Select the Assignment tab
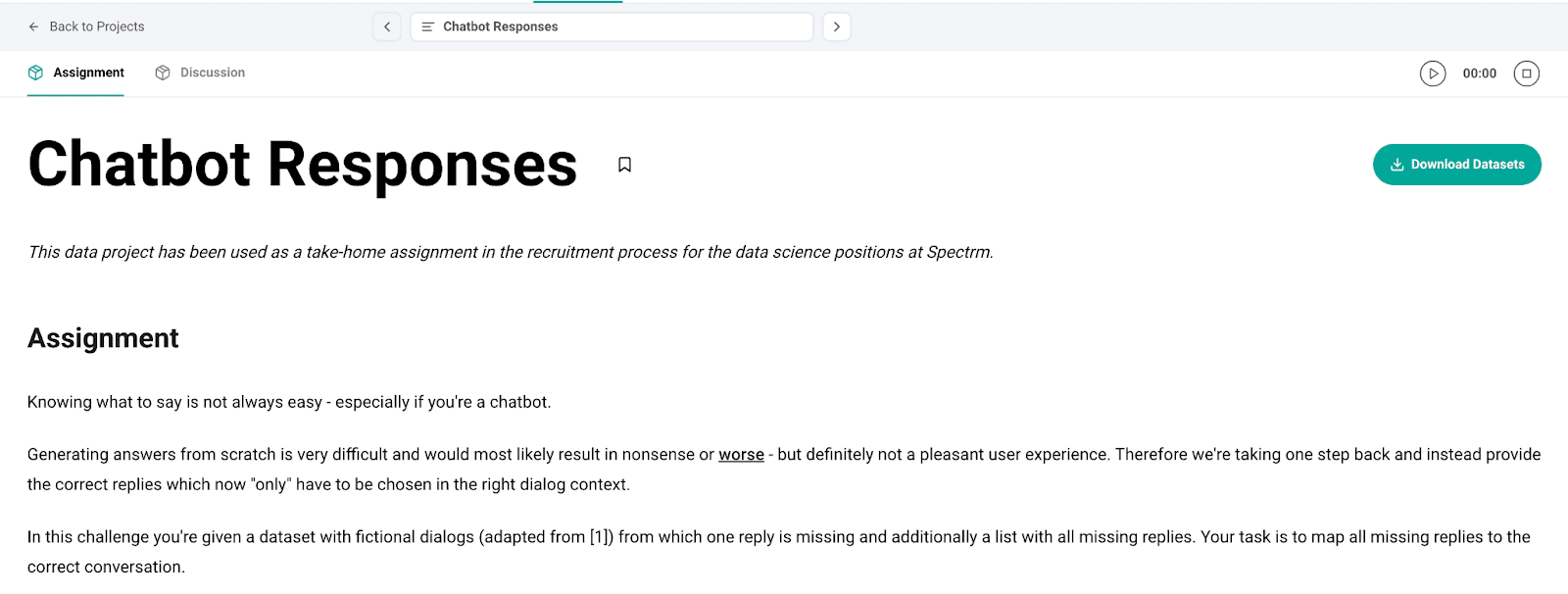Viewport: 1568px width, 594px height. tap(88, 72)
